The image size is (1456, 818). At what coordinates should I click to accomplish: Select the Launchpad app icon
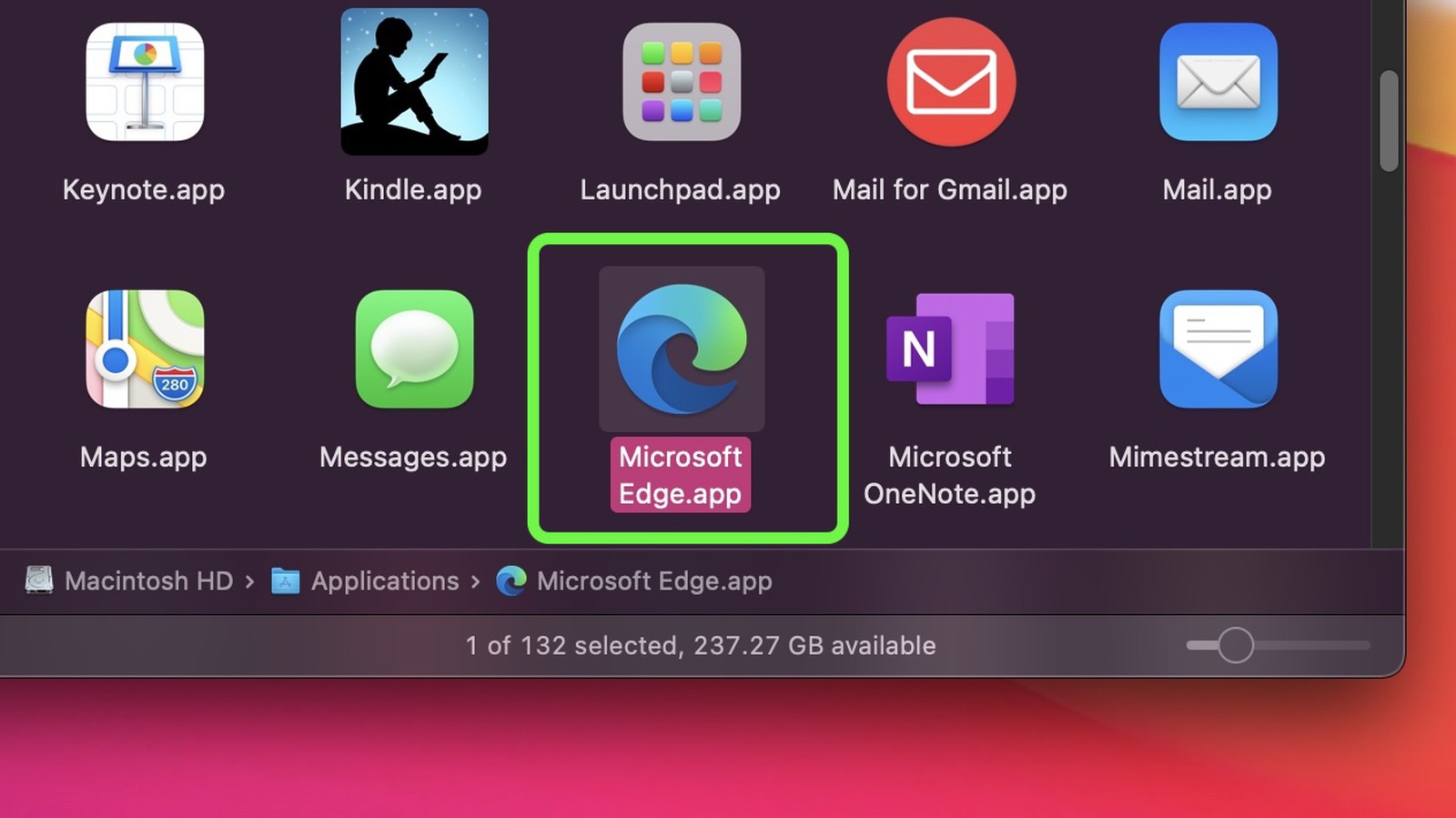point(682,82)
